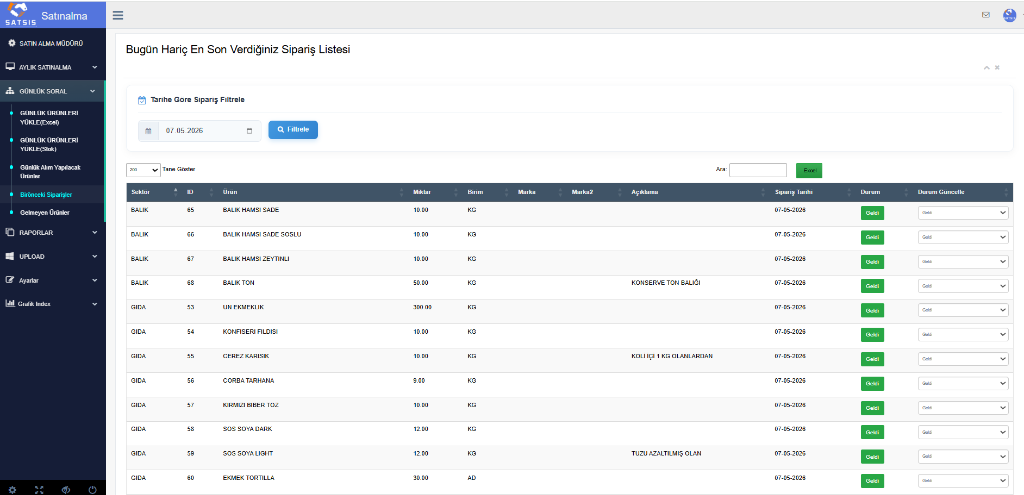Open SATIN ALMA MÜDÜRÜ menu item

click(x=51, y=43)
